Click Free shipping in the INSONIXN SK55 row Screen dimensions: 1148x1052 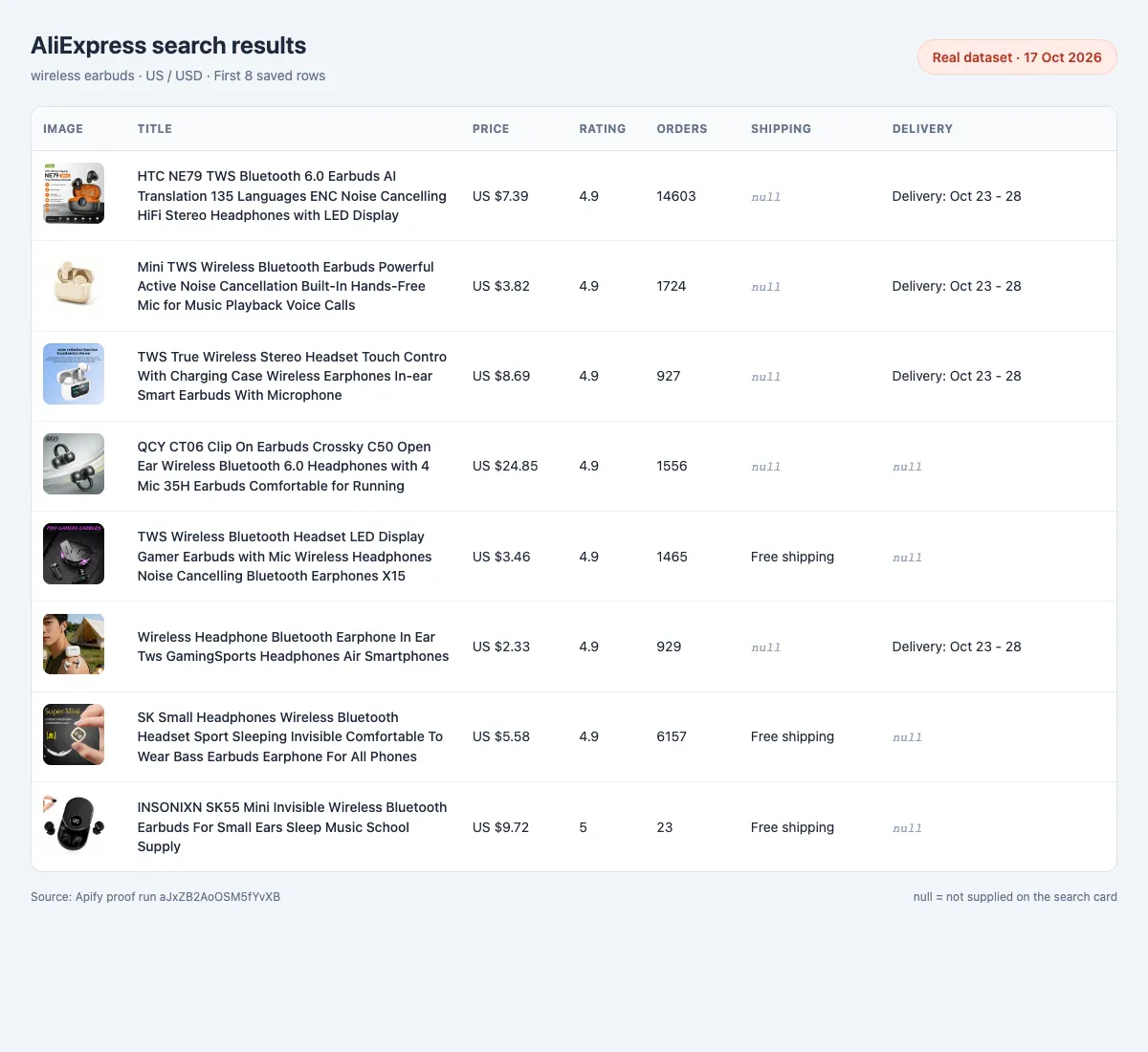[792, 827]
